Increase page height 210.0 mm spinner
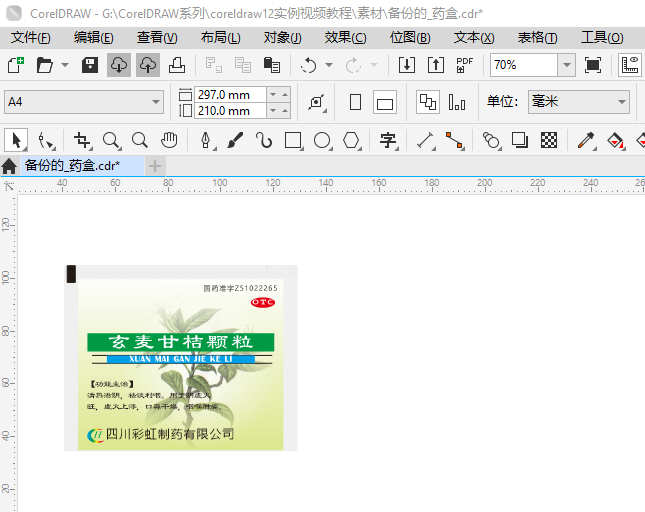Viewport: 645px width, 512px height. click(285, 111)
